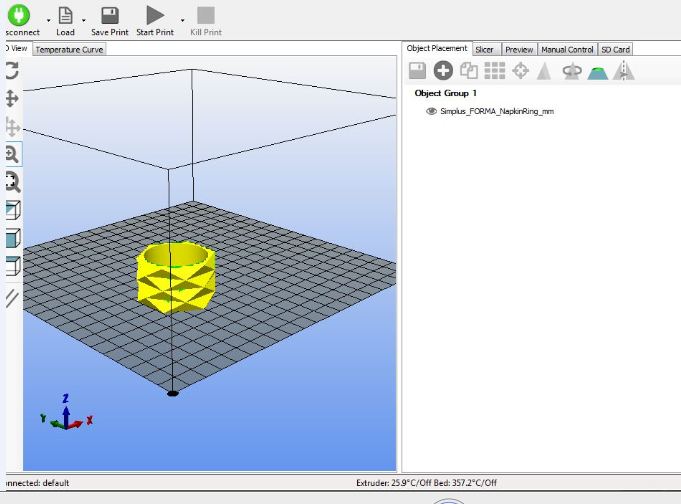Click the Kill Print stop icon

pyautogui.click(x=206, y=15)
